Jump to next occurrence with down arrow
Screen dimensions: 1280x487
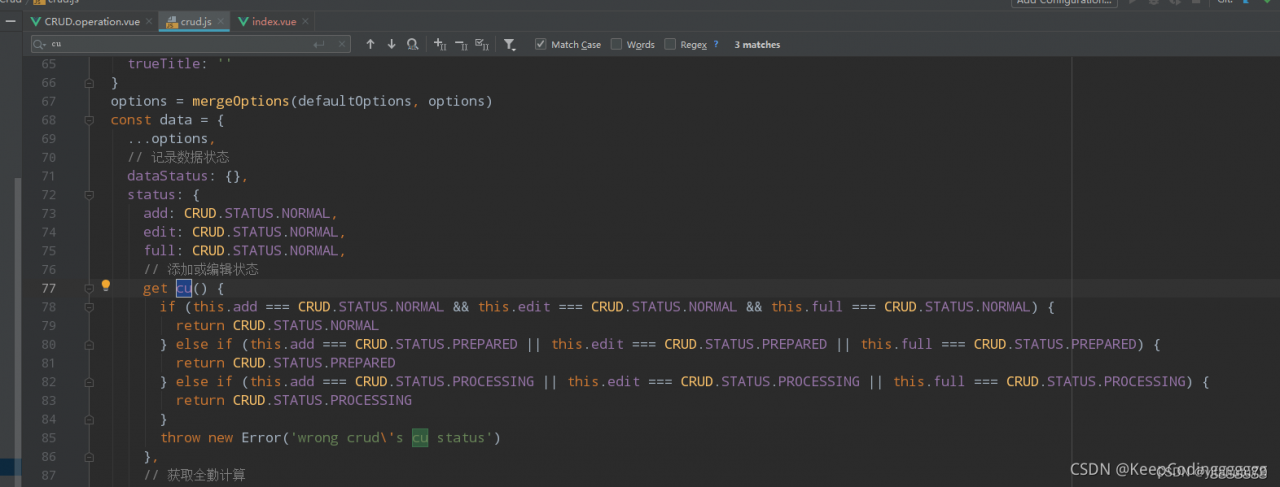pyautogui.click(x=391, y=44)
